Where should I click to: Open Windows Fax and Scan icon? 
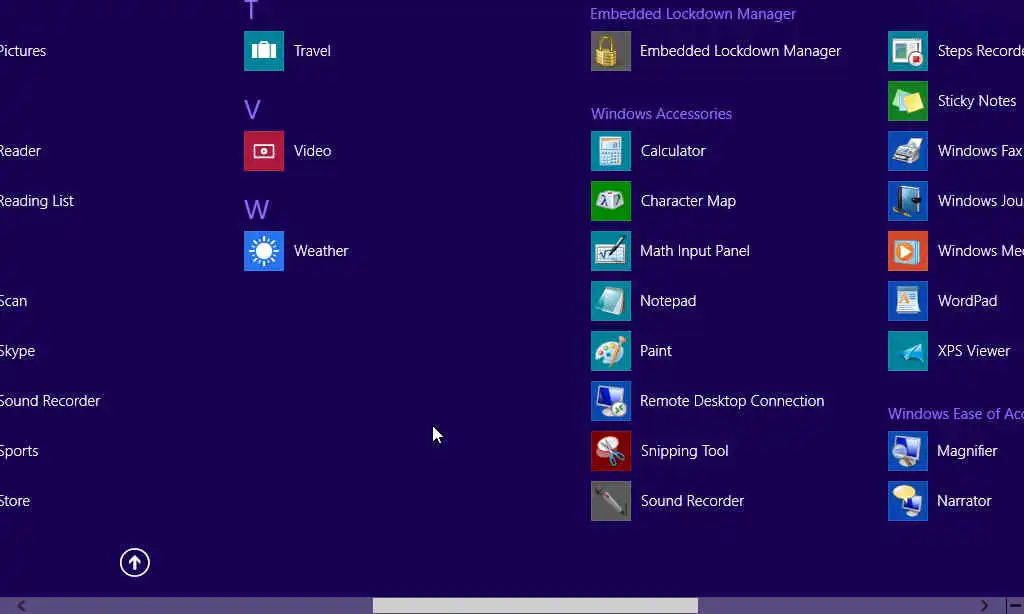[908, 151]
